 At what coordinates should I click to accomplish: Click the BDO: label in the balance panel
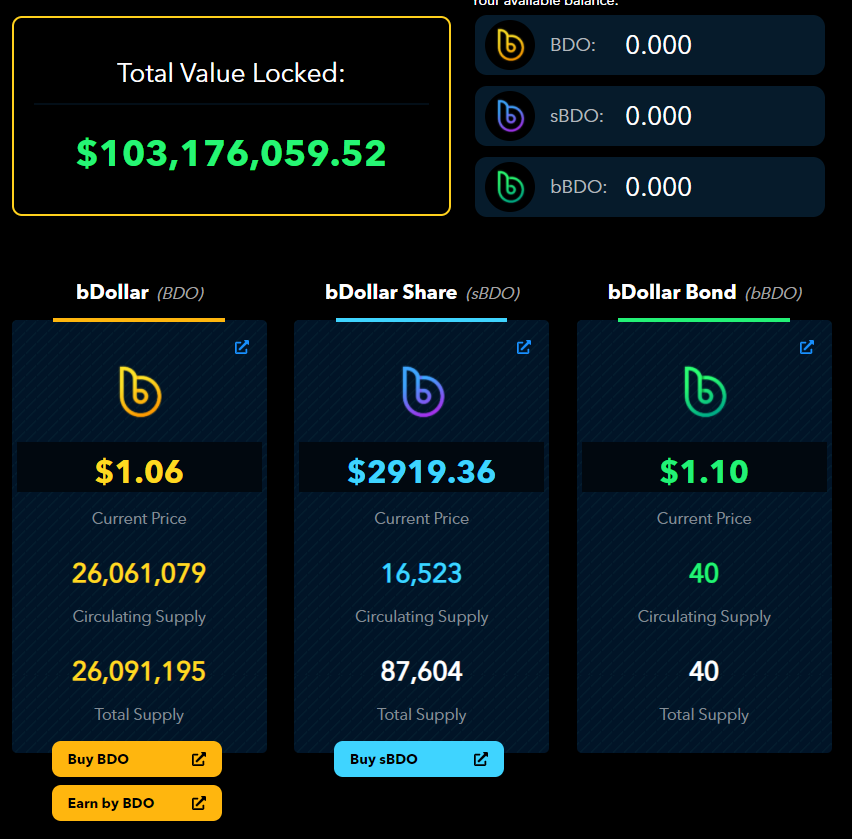573,45
